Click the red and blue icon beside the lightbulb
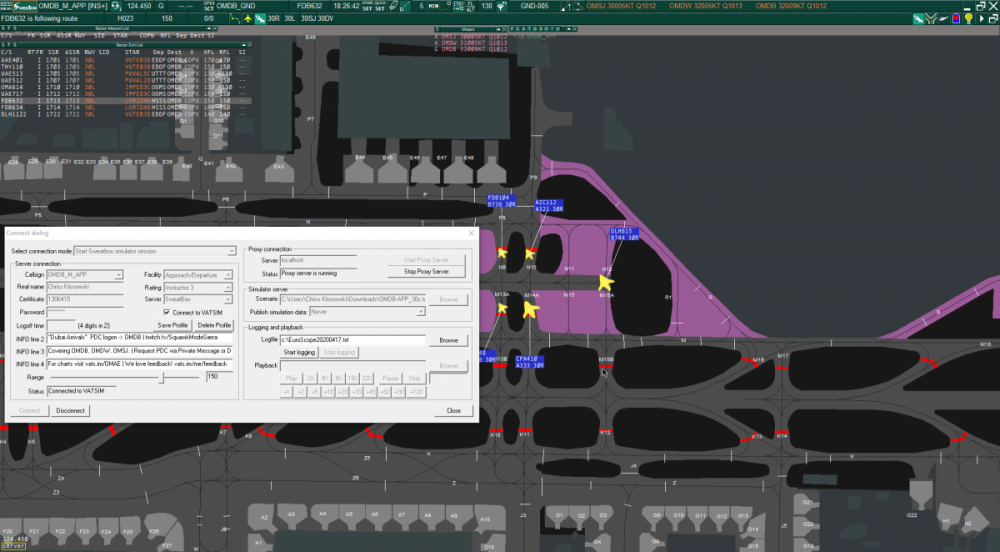 955,18
